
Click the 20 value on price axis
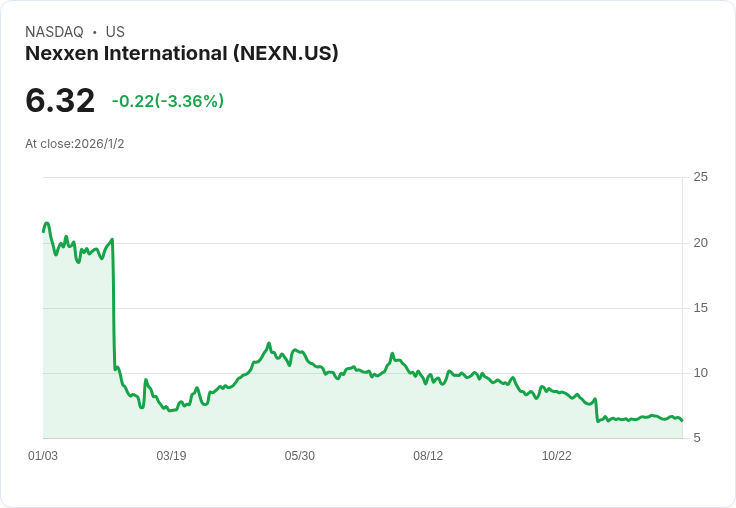(x=700, y=243)
